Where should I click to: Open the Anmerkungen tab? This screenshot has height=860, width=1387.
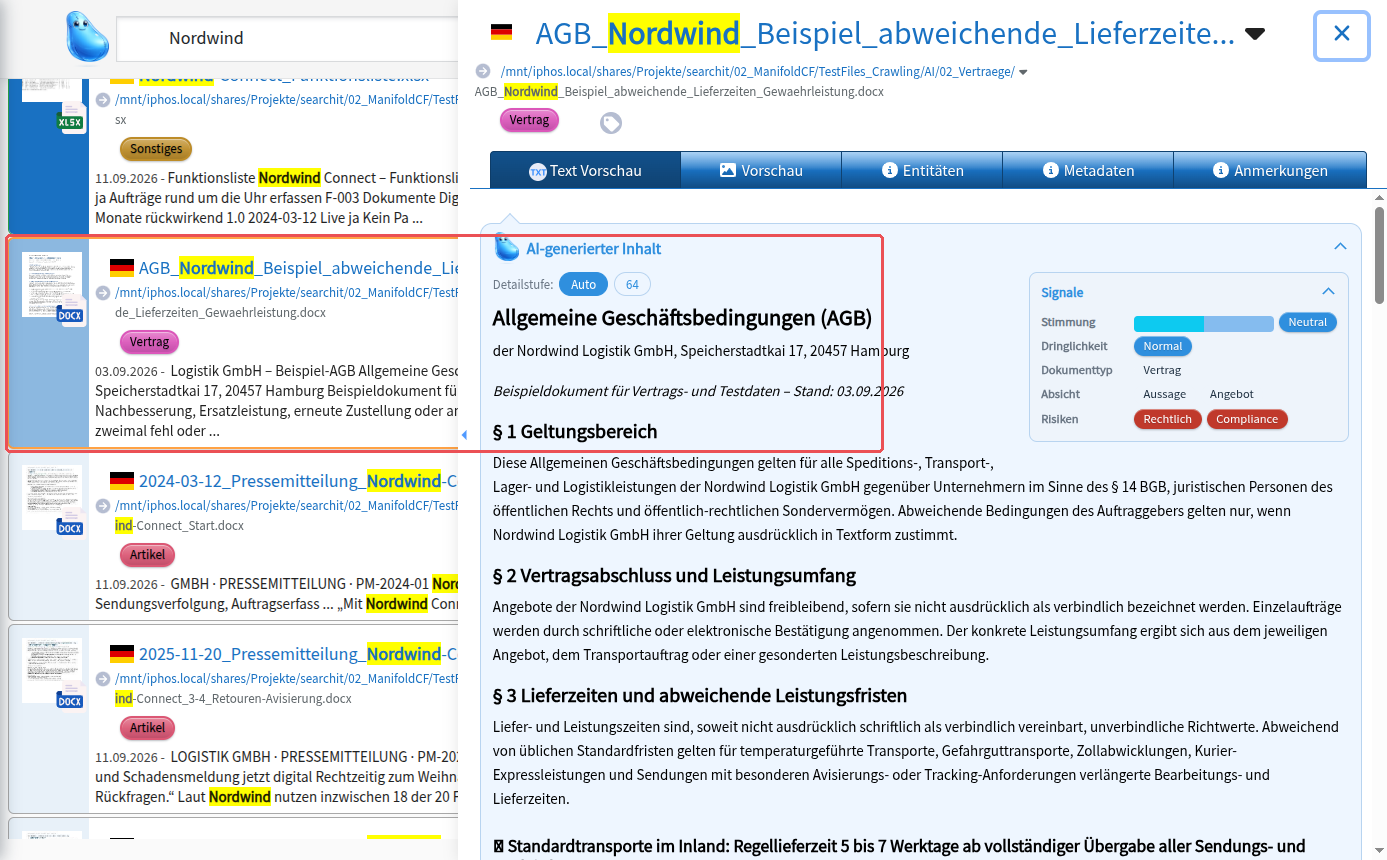click(1270, 170)
